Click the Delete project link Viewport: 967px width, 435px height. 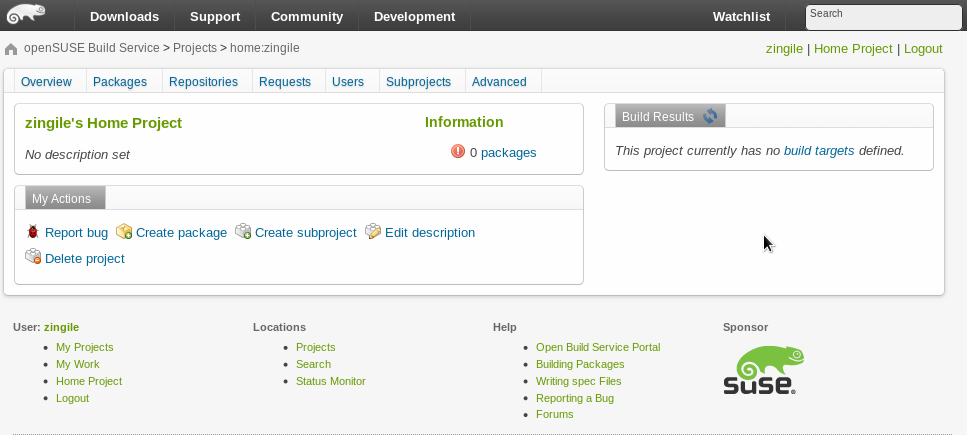(84, 259)
